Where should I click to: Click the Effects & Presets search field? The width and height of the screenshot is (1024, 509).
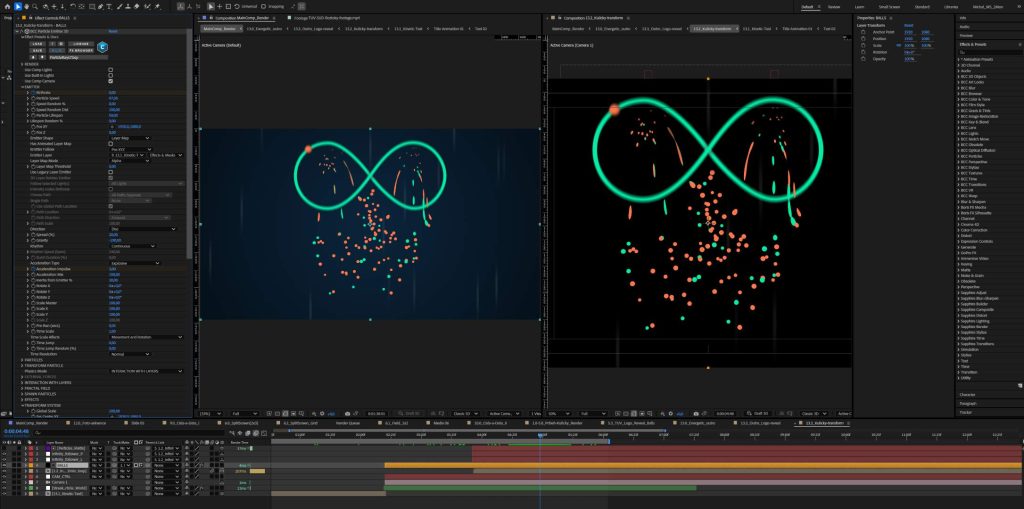tap(990, 51)
